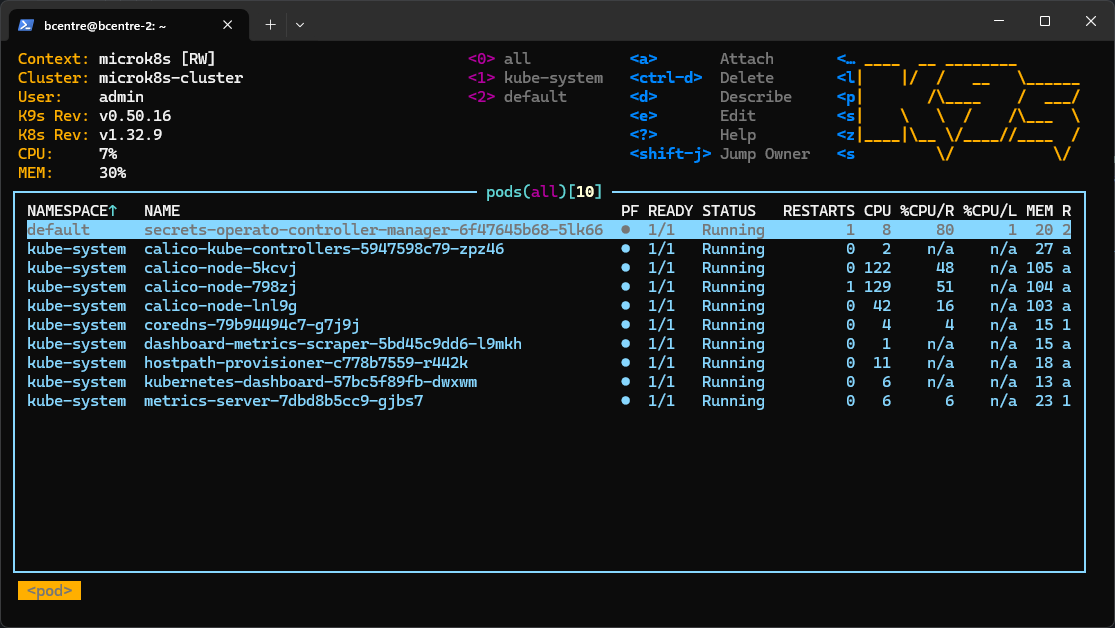The width and height of the screenshot is (1115, 628).
Task: Click the STATUS column header
Action: click(x=729, y=211)
